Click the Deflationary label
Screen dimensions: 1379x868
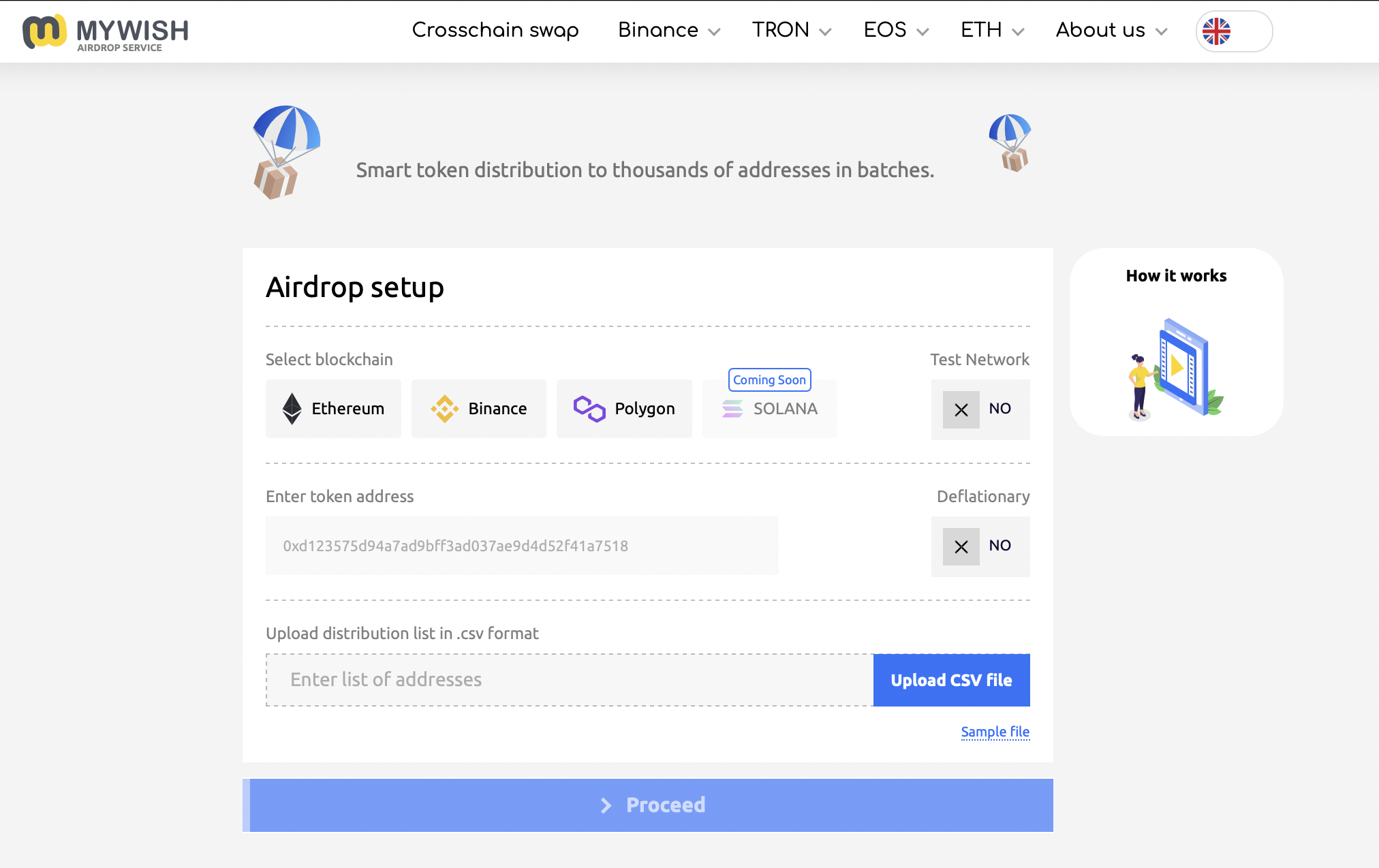pyautogui.click(x=983, y=496)
